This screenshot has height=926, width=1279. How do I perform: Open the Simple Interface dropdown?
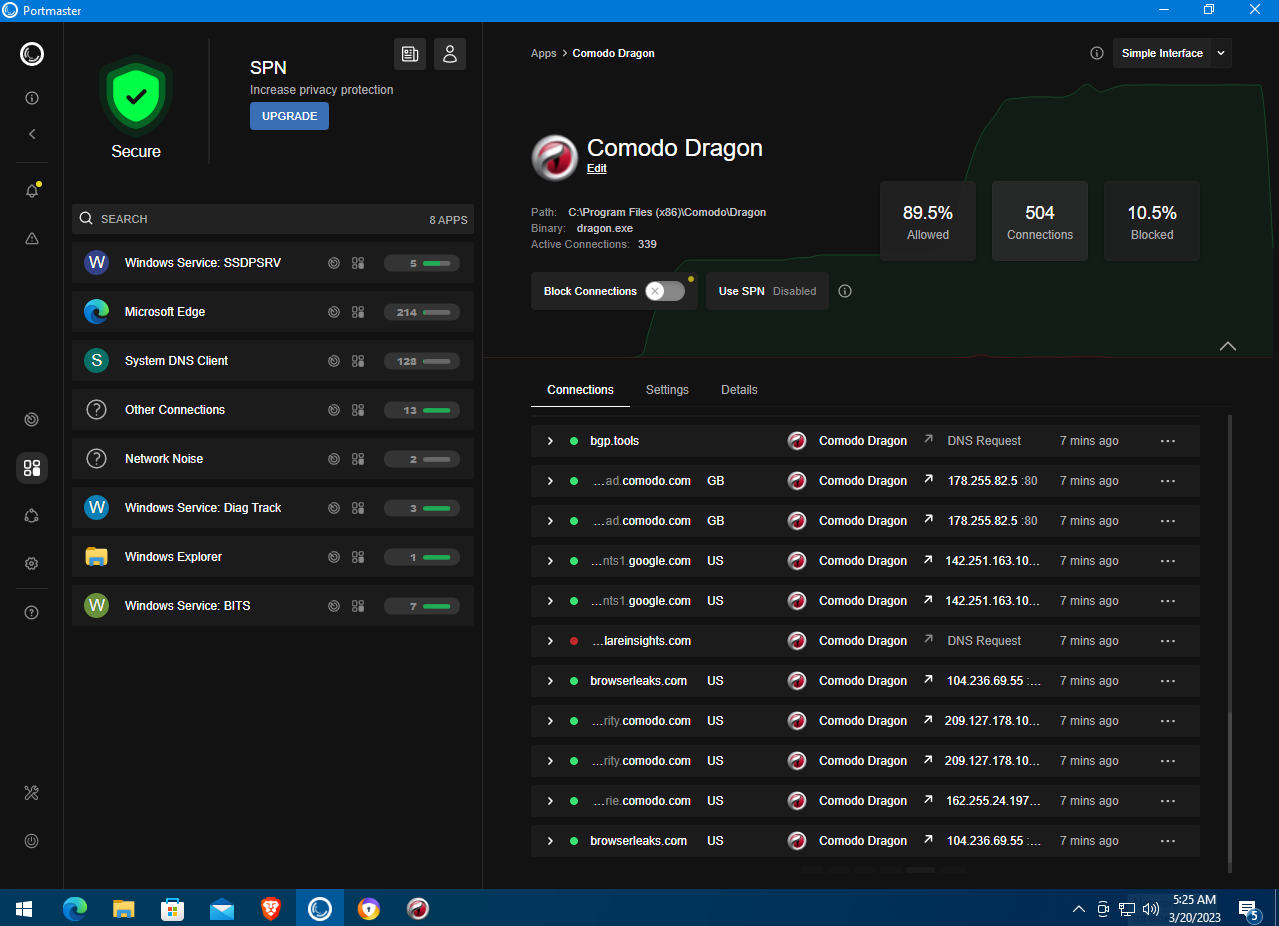1172,53
